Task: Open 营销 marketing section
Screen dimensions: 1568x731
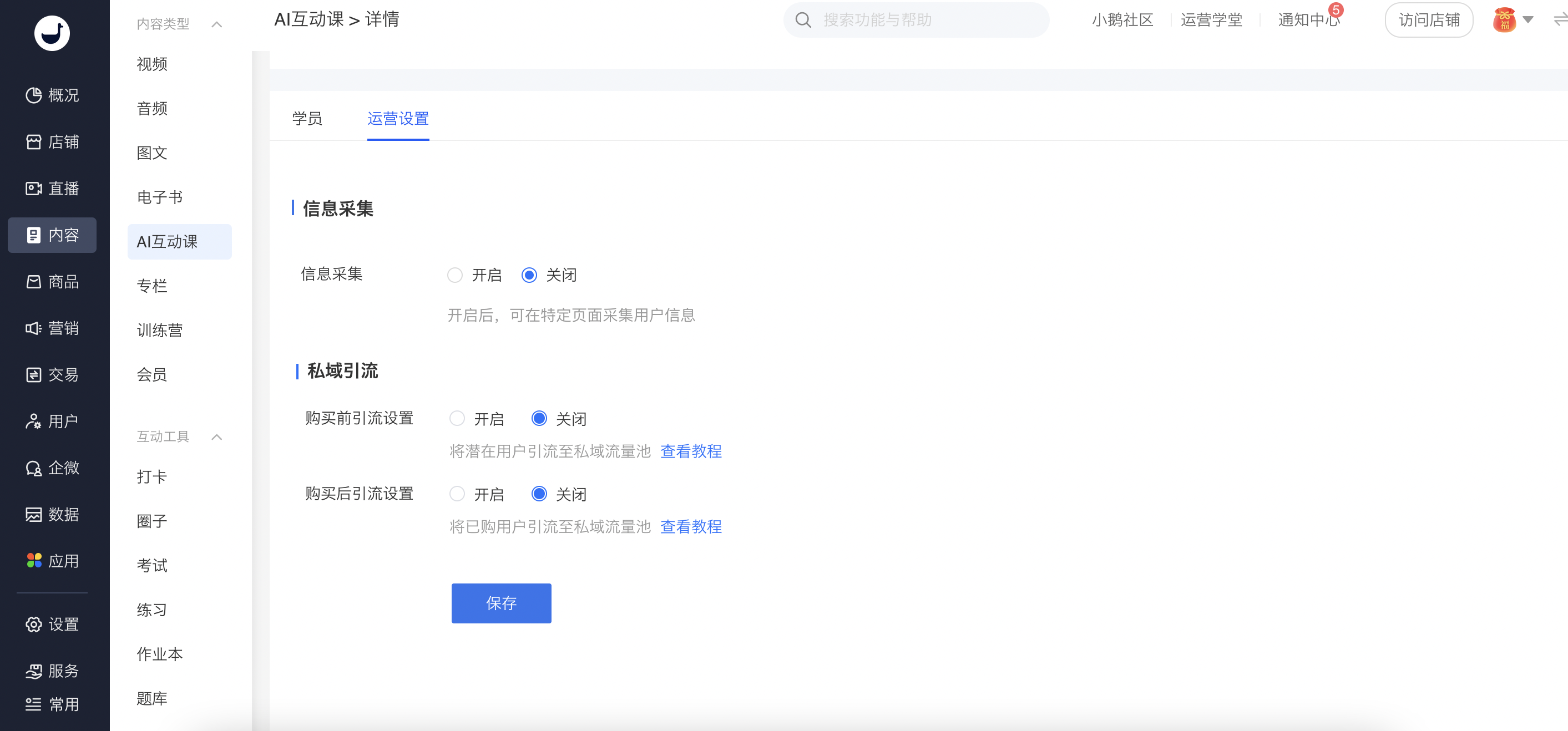Action: pos(52,328)
